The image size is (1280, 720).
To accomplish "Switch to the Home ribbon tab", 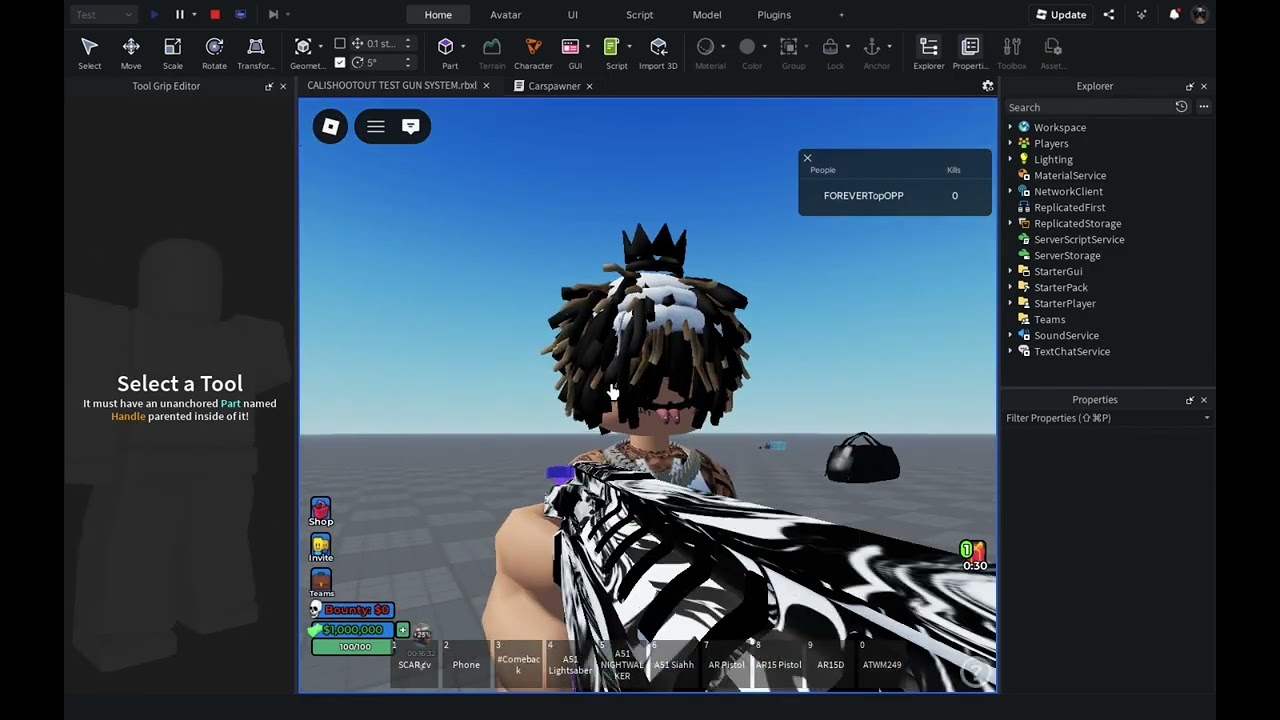I will [x=438, y=15].
